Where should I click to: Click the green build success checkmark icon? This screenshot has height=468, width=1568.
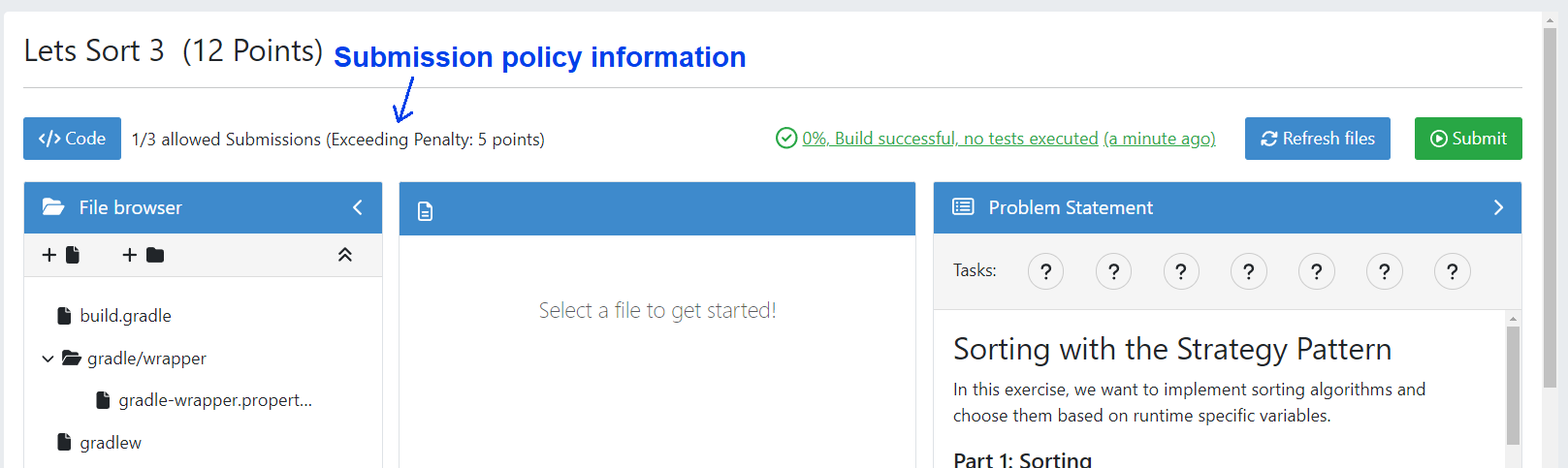coord(786,139)
